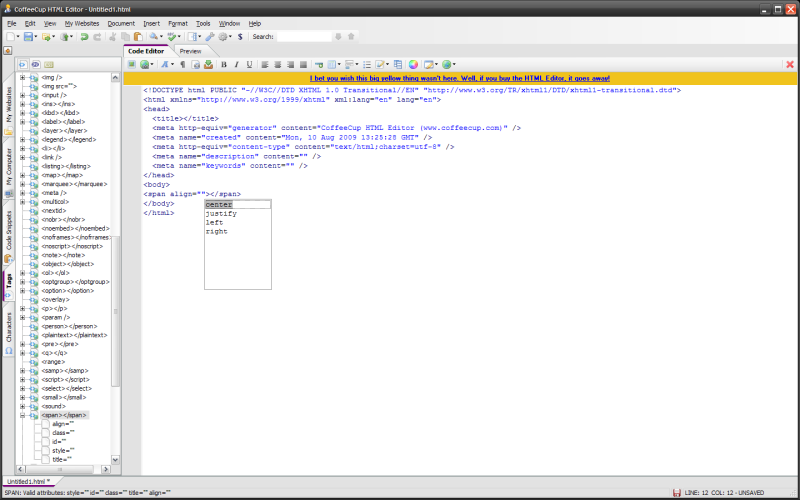Screen dimensions: 800x500
Task: Click the Insert image icon in editor toolbar
Action: pos(132,64)
